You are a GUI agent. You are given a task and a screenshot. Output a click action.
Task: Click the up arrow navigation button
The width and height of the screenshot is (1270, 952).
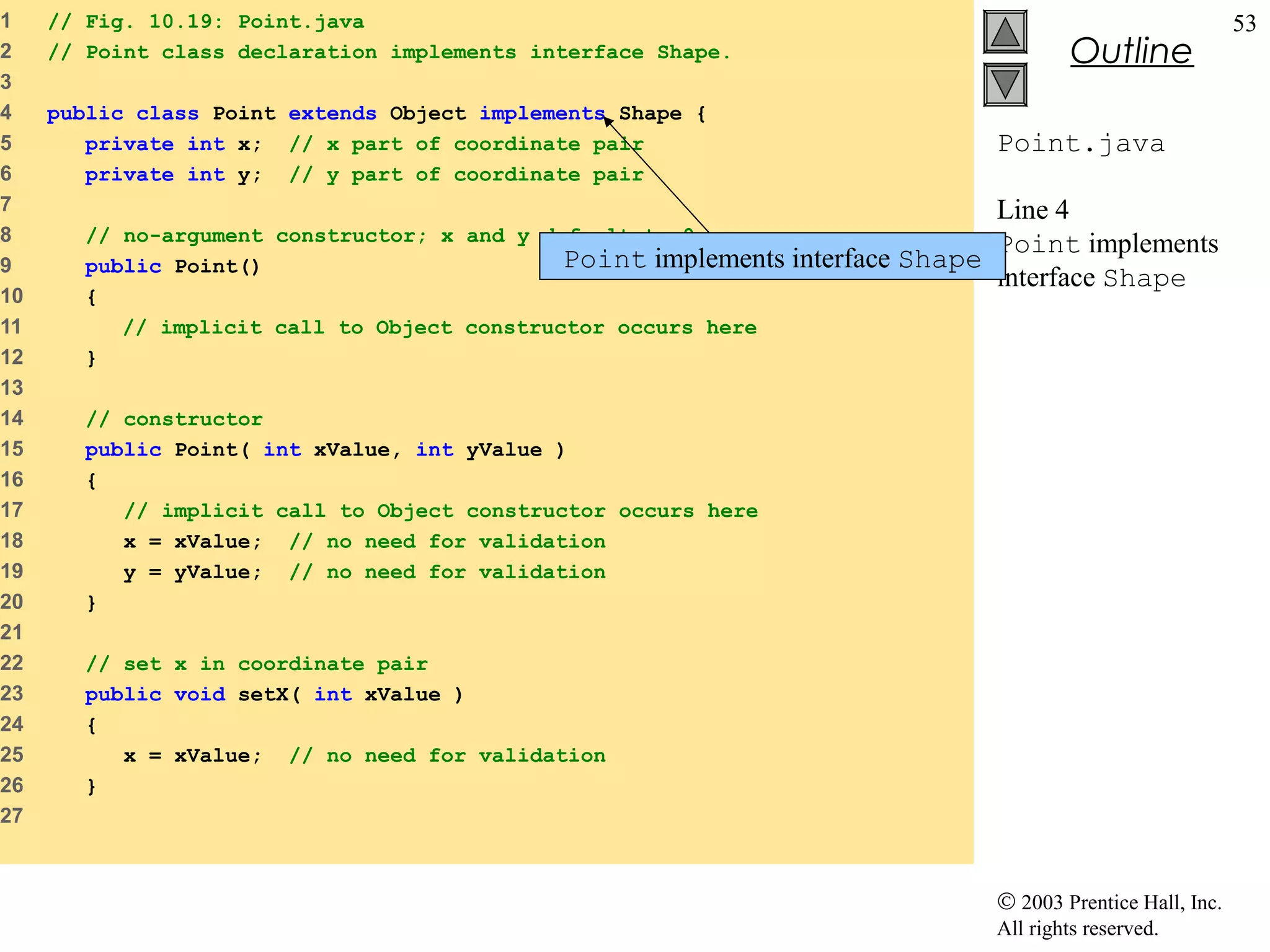(x=1005, y=32)
